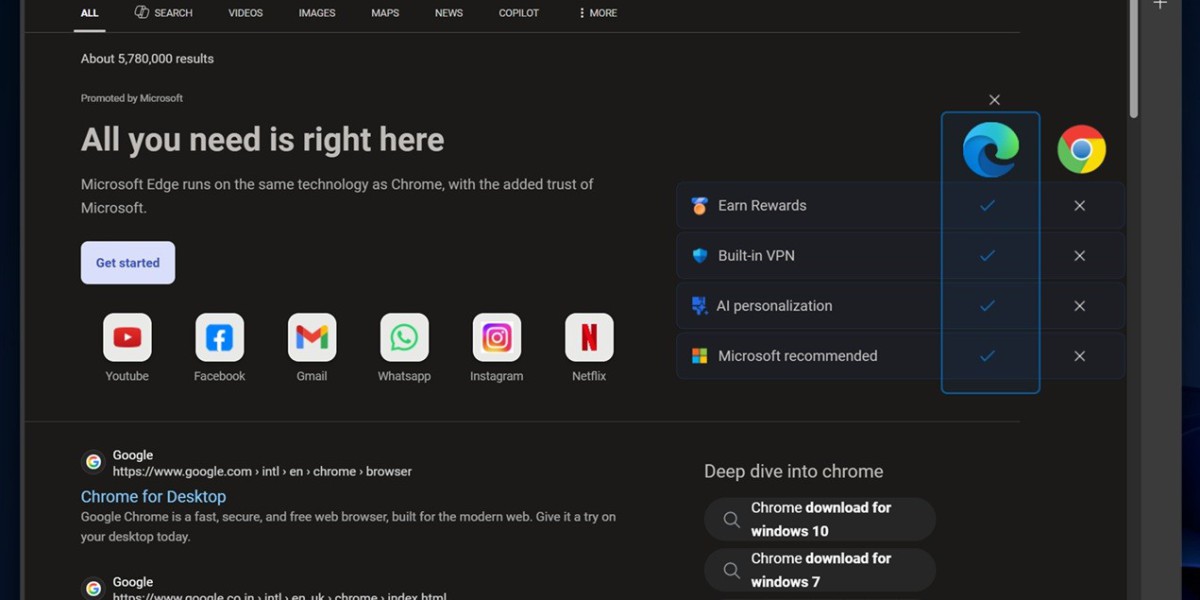Go to the News tab
This screenshot has width=1200, height=600.
(449, 13)
